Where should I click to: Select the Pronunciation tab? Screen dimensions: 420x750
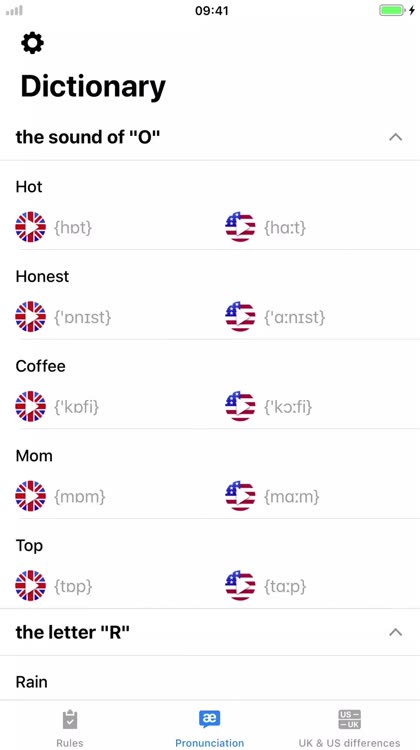210,728
